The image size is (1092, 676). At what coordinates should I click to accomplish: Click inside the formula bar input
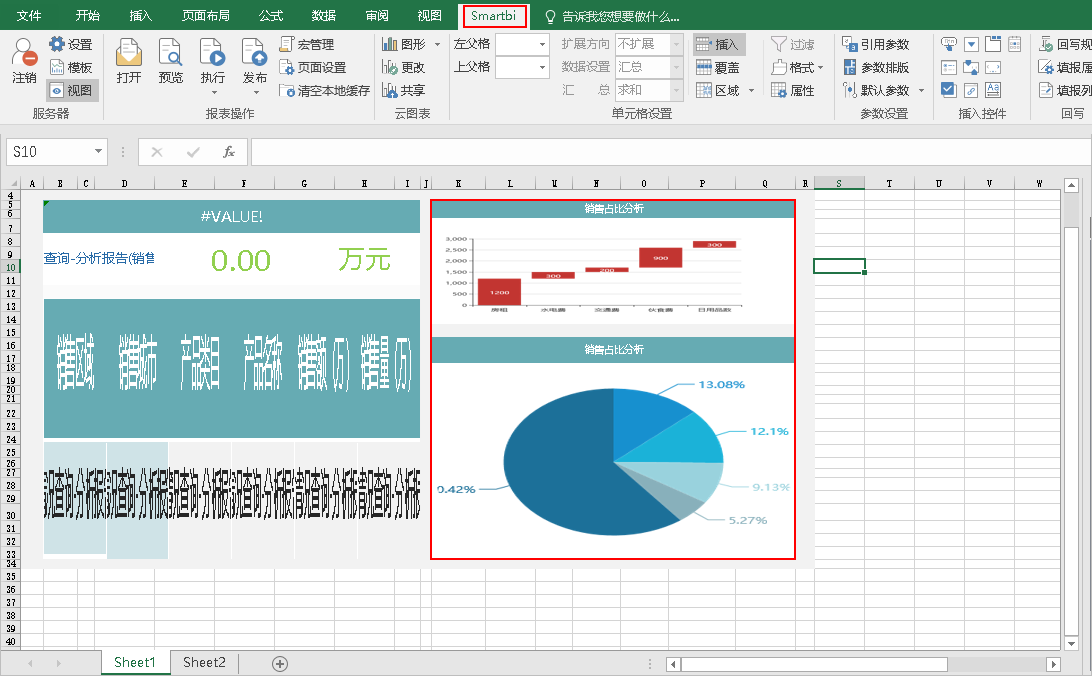[x=671, y=152]
